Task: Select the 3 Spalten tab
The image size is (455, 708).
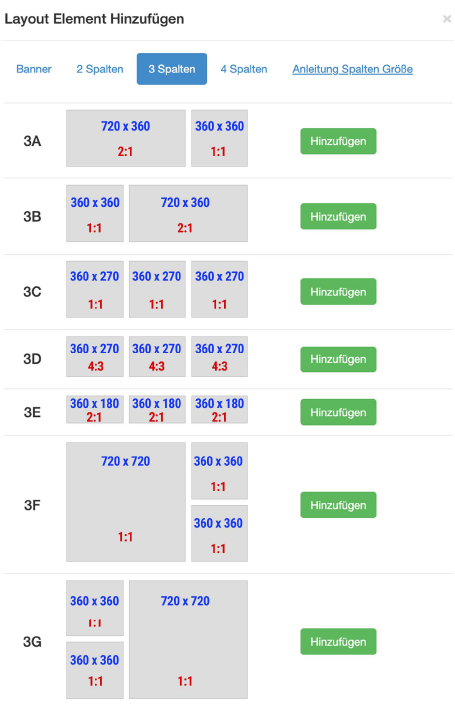Action: click(x=172, y=69)
